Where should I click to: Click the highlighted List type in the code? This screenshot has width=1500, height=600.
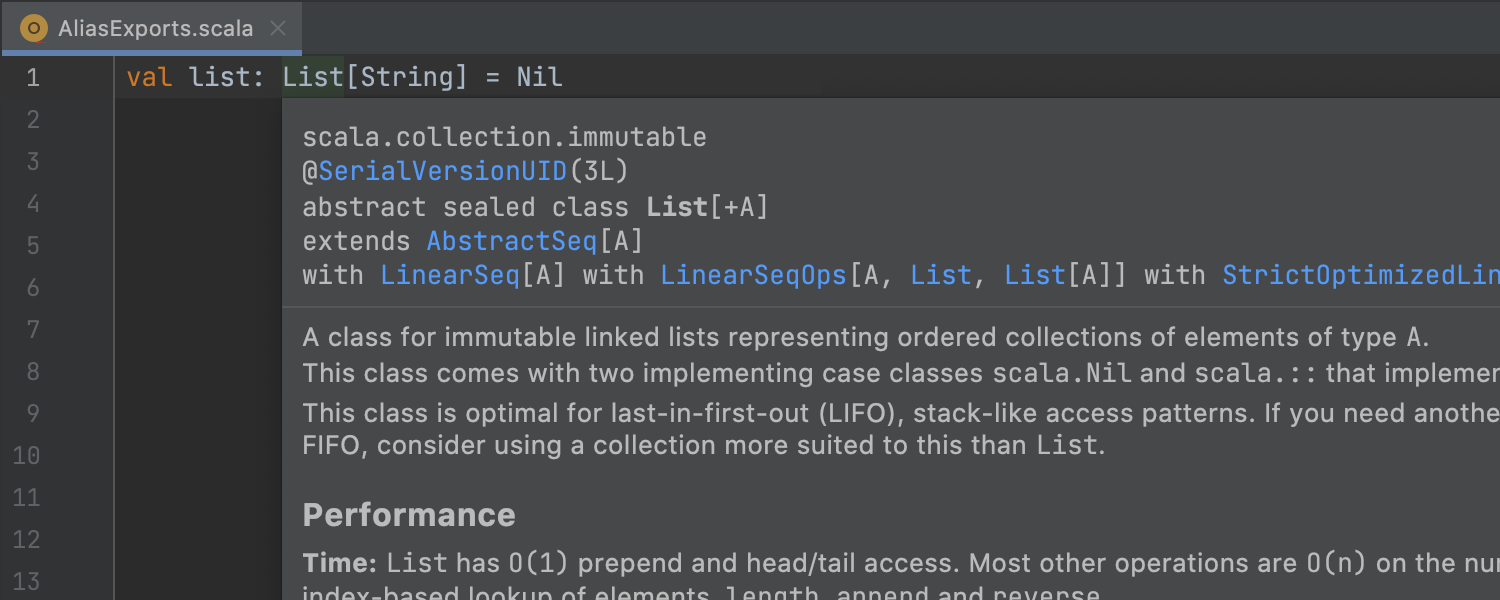313,77
